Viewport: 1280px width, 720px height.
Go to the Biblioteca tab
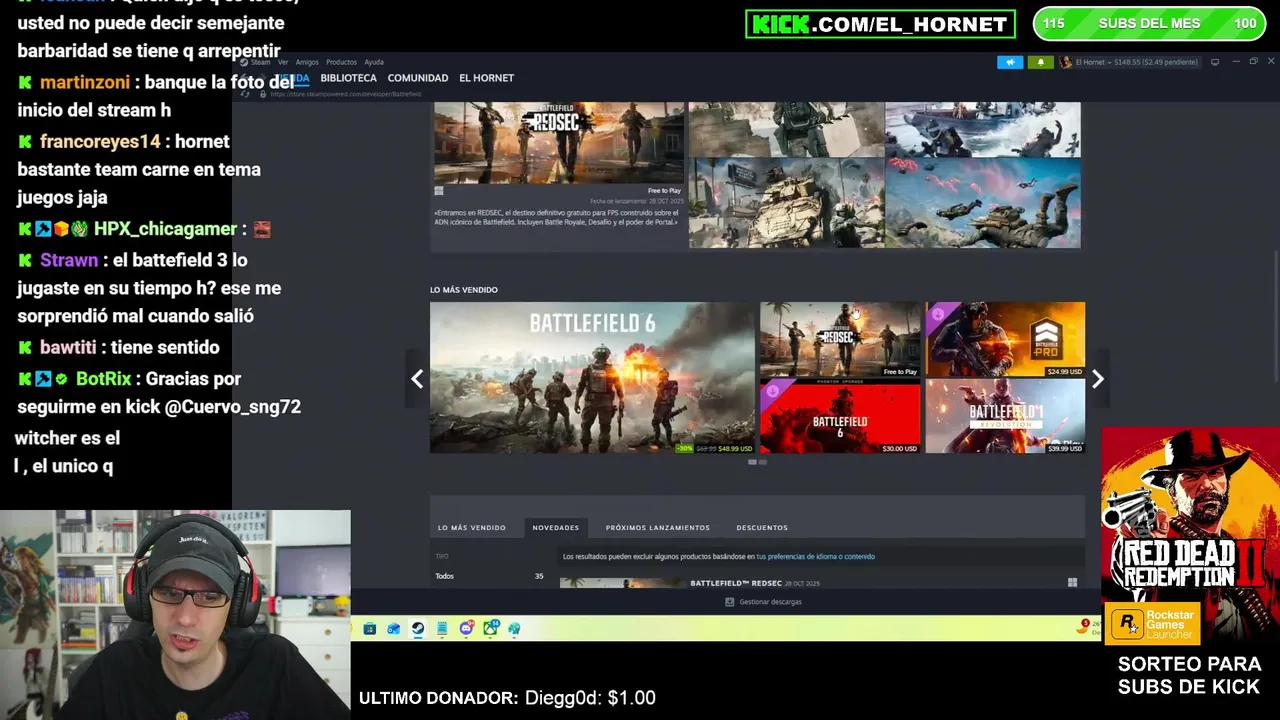pyautogui.click(x=348, y=78)
